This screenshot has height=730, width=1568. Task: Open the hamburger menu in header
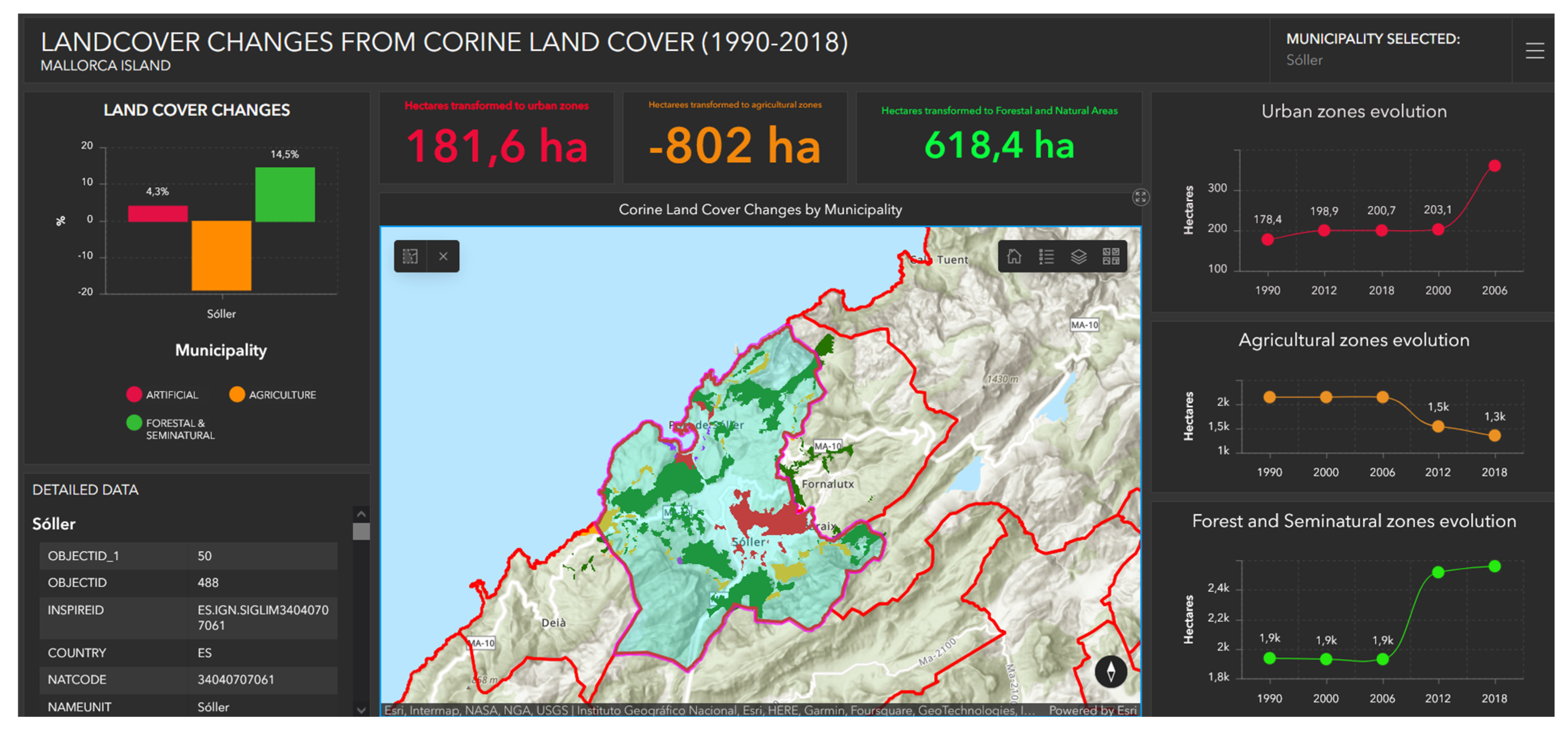pyautogui.click(x=1534, y=51)
